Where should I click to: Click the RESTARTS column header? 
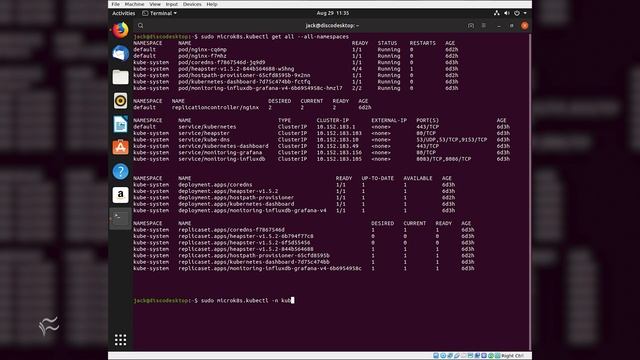(x=422, y=43)
